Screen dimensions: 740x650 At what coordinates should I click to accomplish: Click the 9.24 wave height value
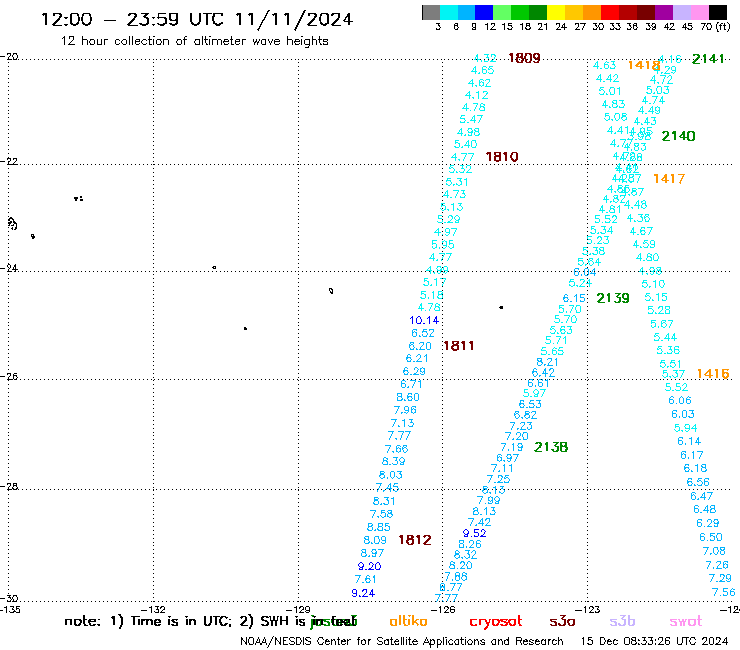tap(363, 593)
